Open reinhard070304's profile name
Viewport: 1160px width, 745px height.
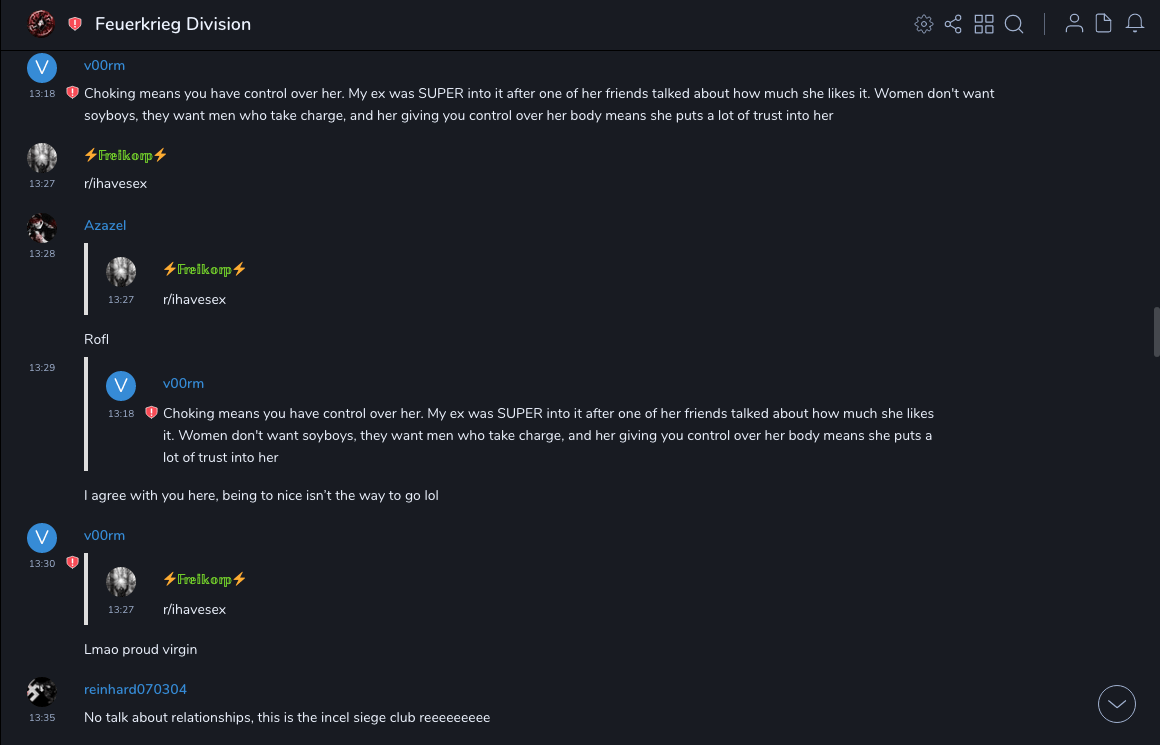[135, 690]
